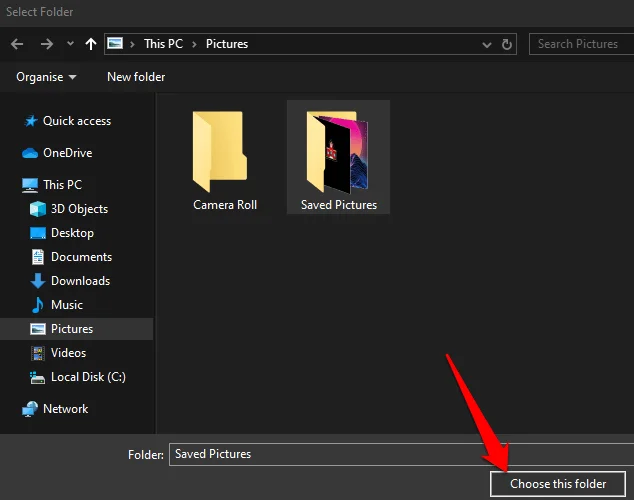Expand chevron after address bar icon
The height and width of the screenshot is (500, 634).
point(132,44)
